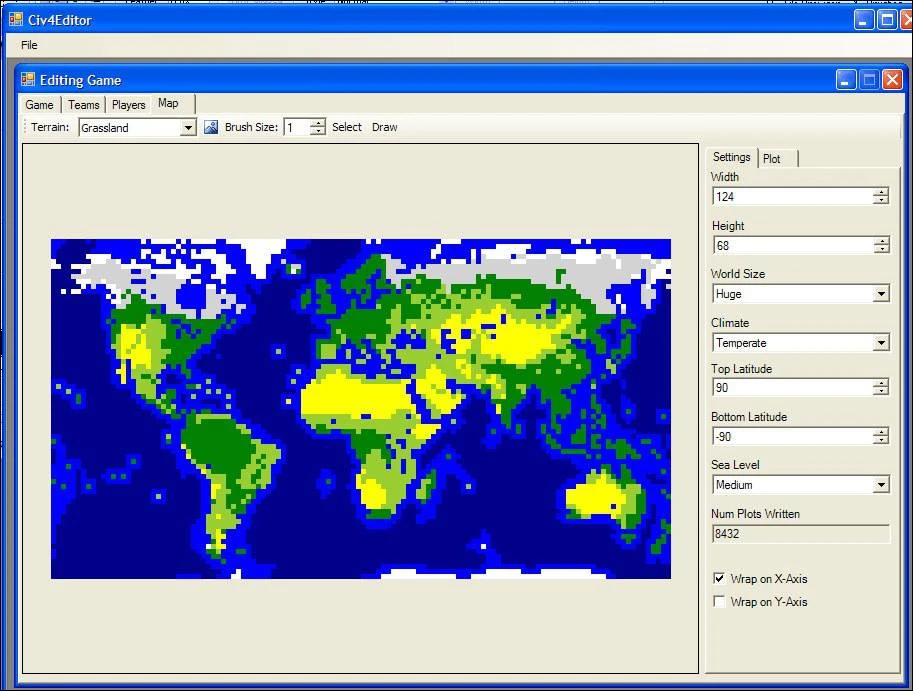Expand the Sea Level dropdown
Viewport: 913px width, 691px height.
click(880, 485)
